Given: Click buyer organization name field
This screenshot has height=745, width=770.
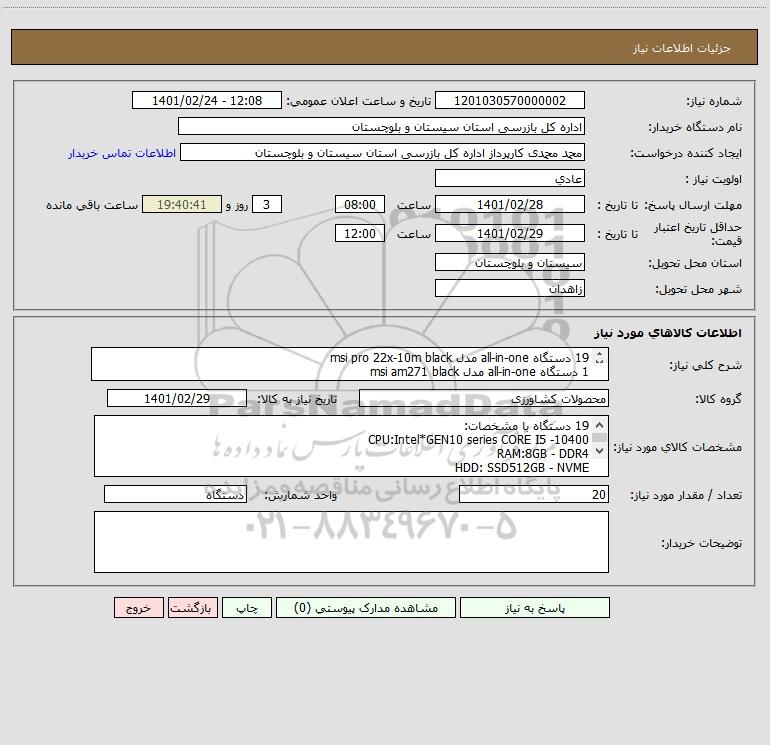Looking at the screenshot, I should [x=381, y=126].
